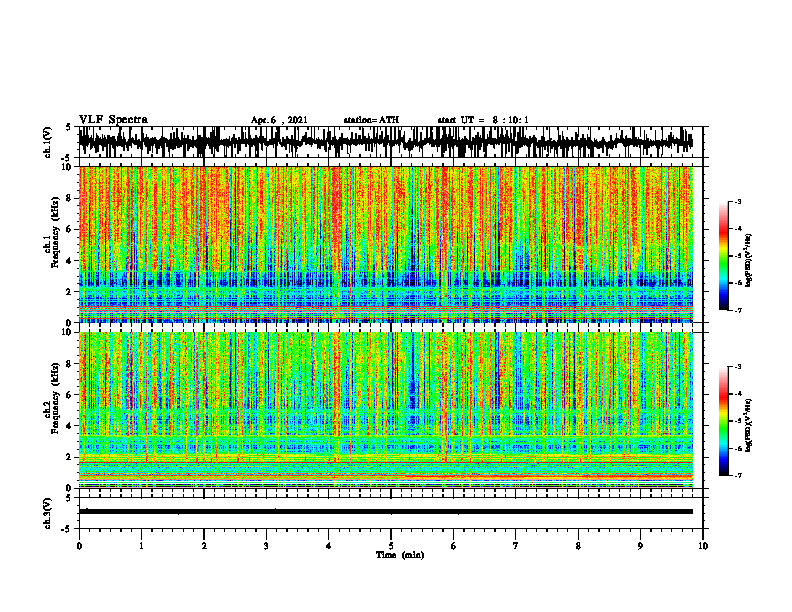Click time axis tick label '4'

click(x=328, y=546)
